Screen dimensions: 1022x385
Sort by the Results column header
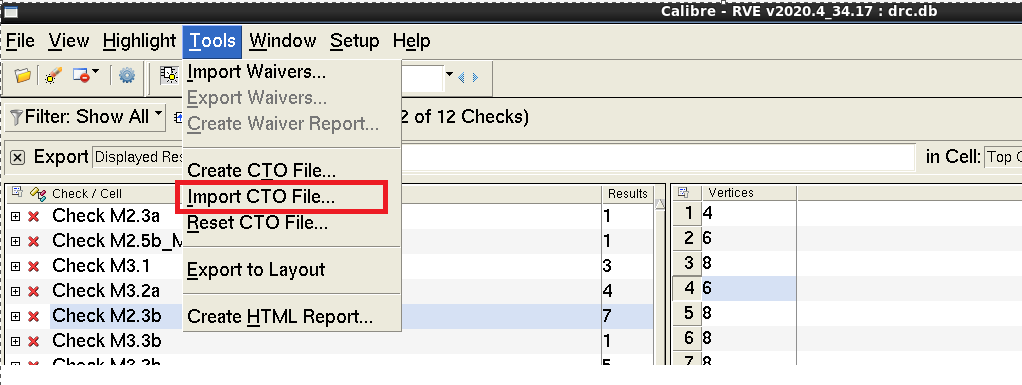627,193
